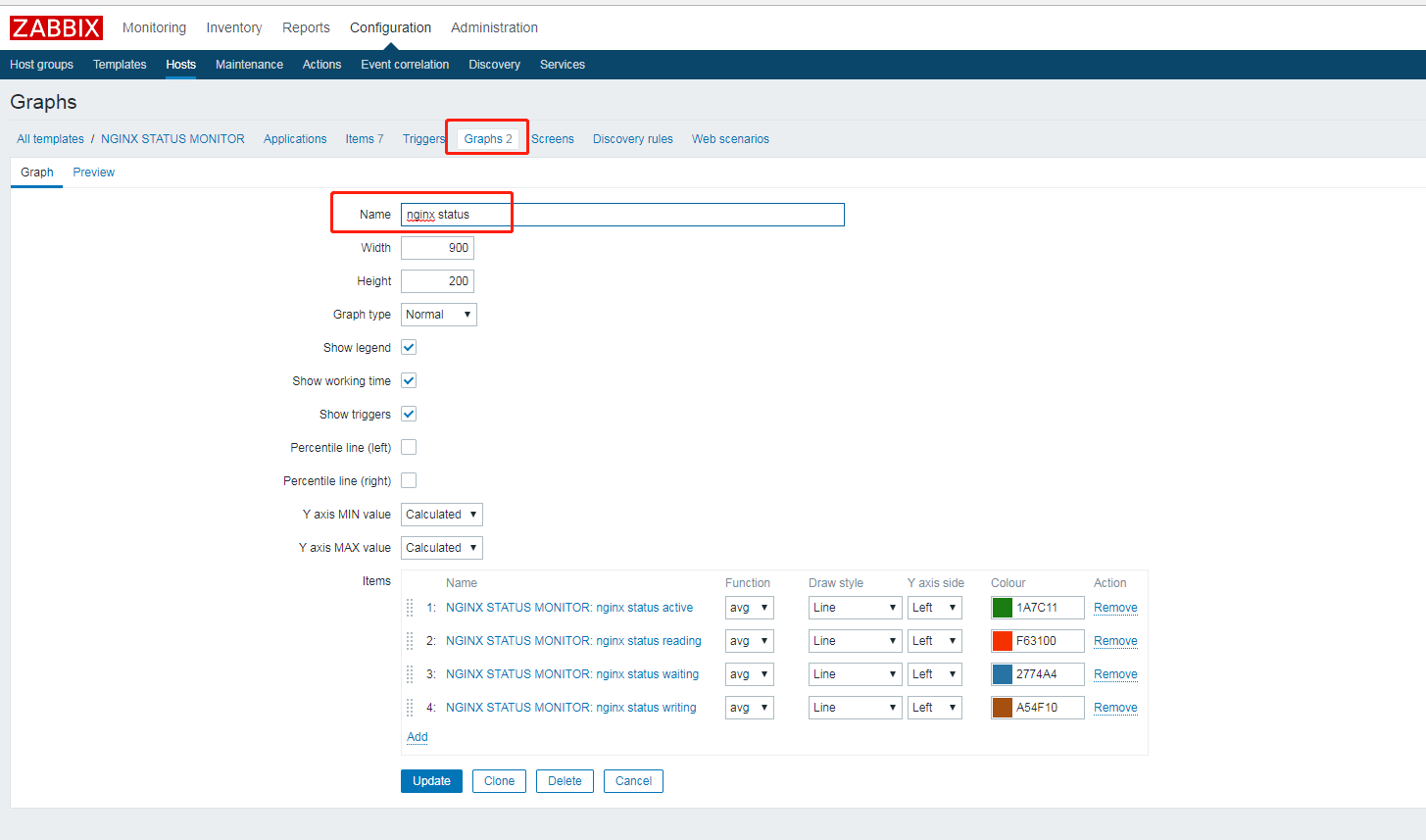Click Add link below items list
Image resolution: width=1426 pixels, height=840 pixels.
point(418,737)
